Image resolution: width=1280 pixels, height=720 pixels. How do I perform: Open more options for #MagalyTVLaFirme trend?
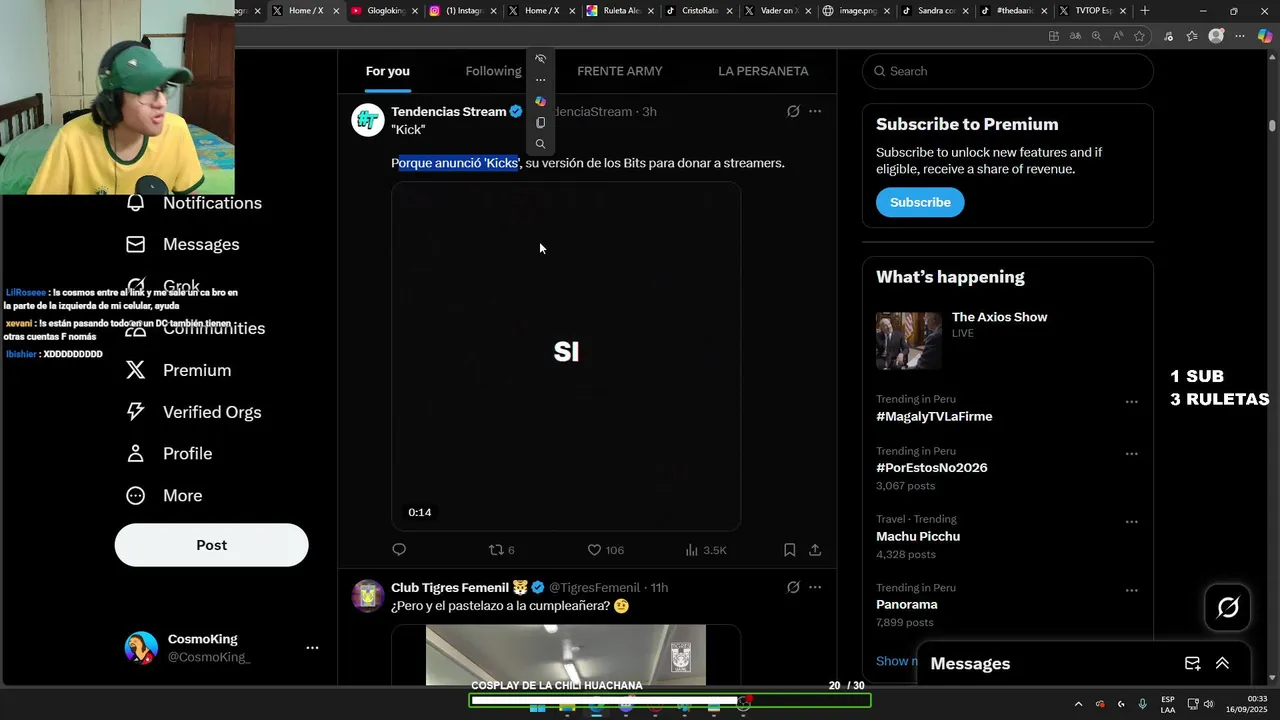pyautogui.click(x=1131, y=402)
